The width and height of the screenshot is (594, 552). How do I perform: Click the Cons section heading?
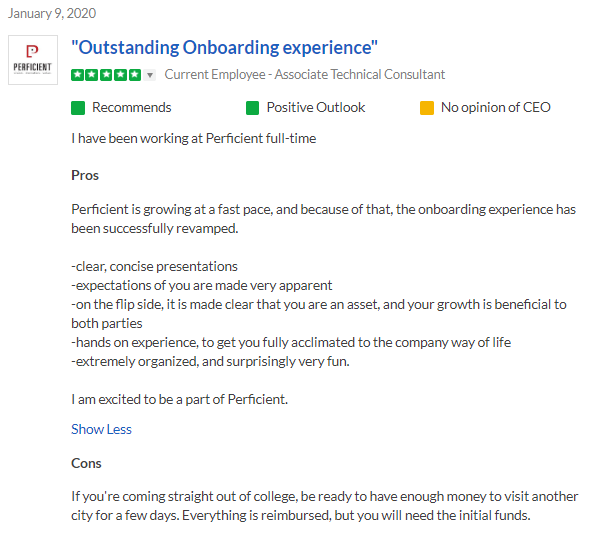click(86, 463)
